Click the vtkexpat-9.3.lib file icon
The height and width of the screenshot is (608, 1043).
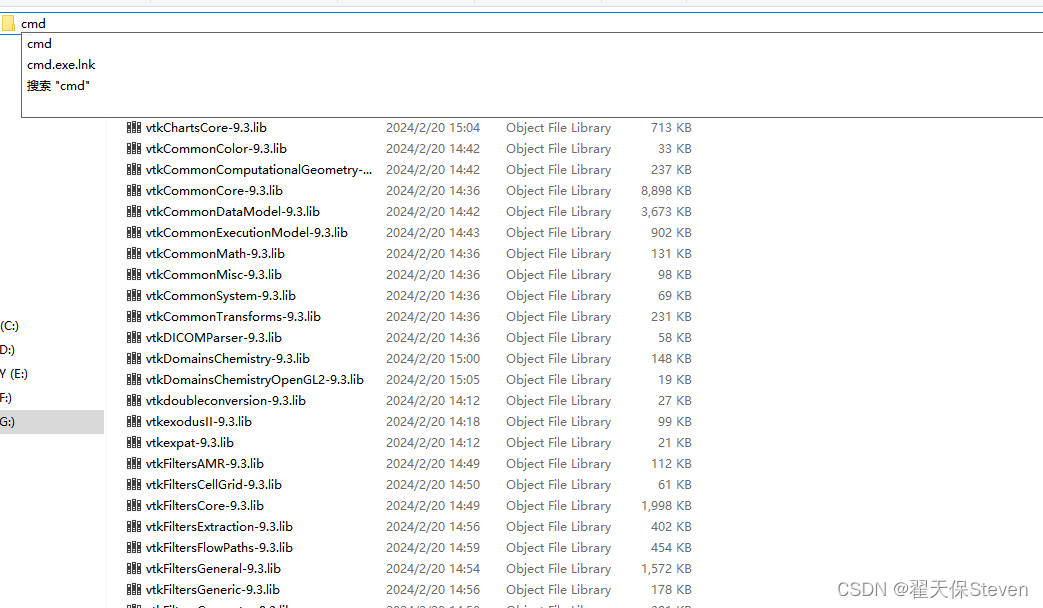point(134,442)
